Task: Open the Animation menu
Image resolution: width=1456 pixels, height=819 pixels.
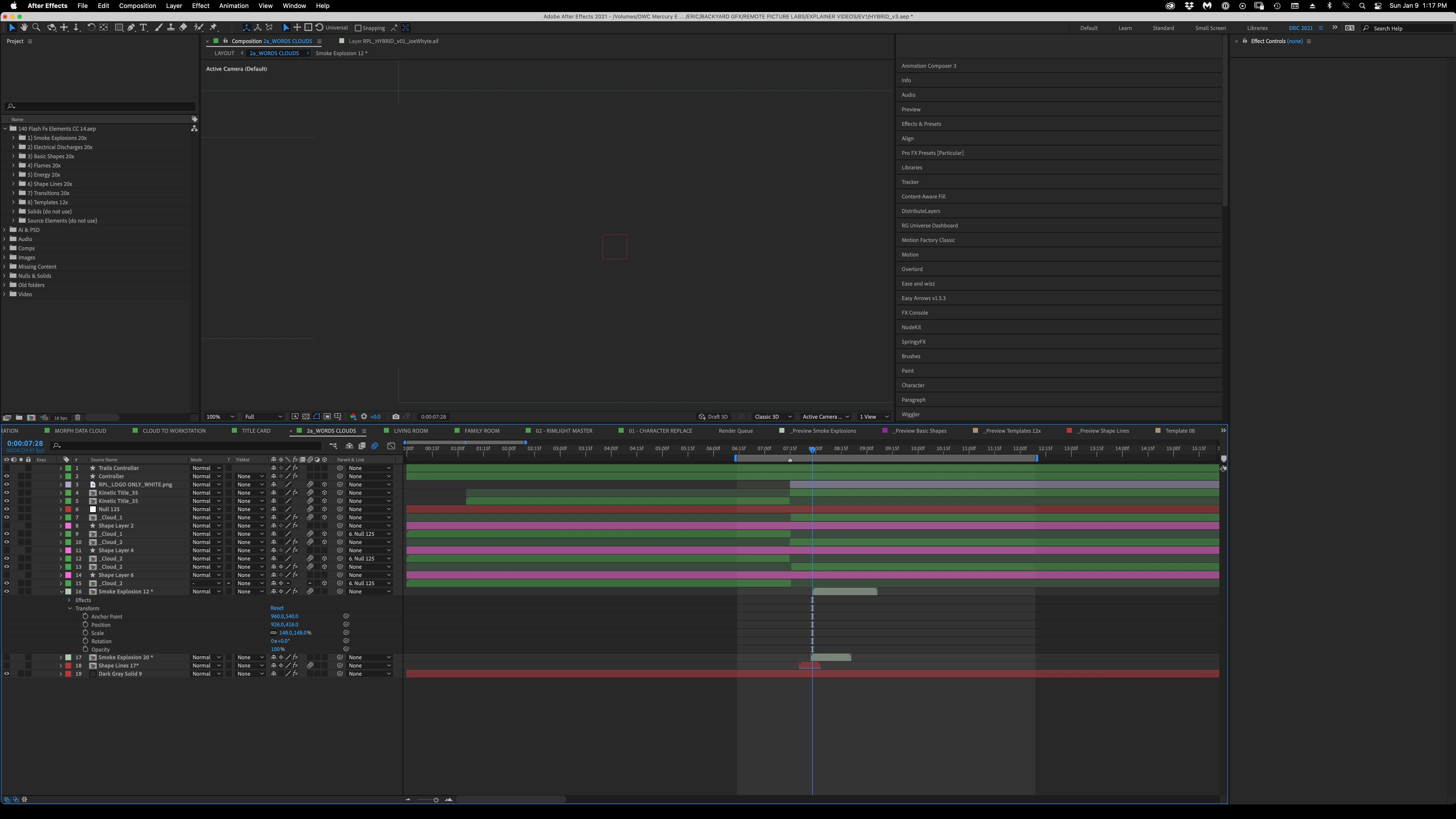Action: coord(234,6)
